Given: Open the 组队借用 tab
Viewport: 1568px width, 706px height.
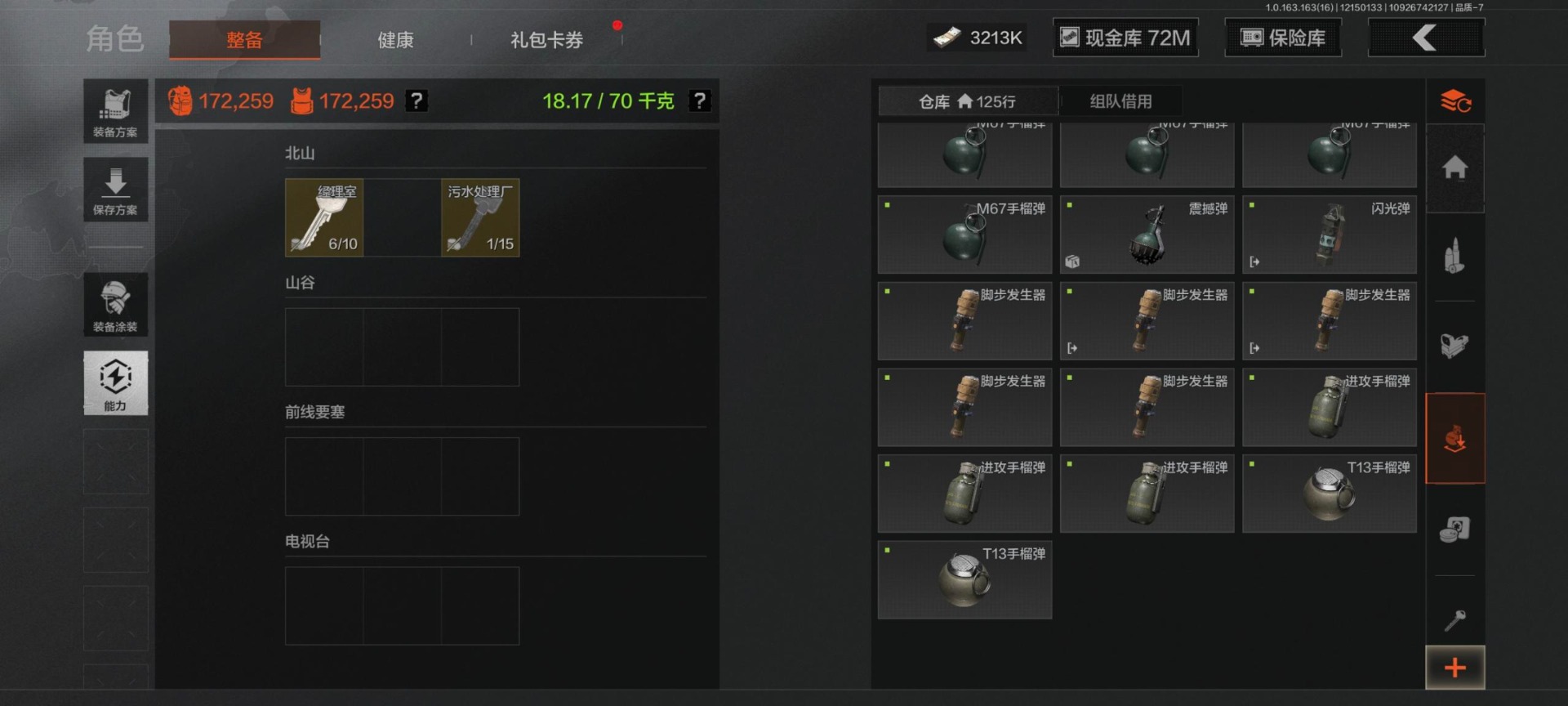Looking at the screenshot, I should click(x=1120, y=101).
